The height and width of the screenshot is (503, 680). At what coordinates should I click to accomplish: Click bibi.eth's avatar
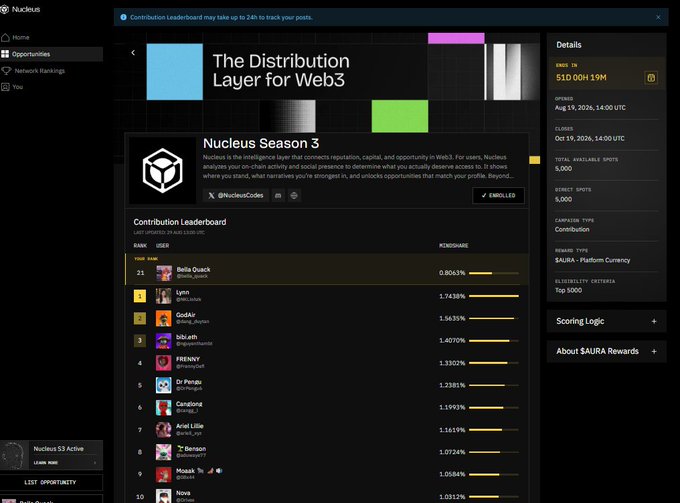click(x=163, y=341)
